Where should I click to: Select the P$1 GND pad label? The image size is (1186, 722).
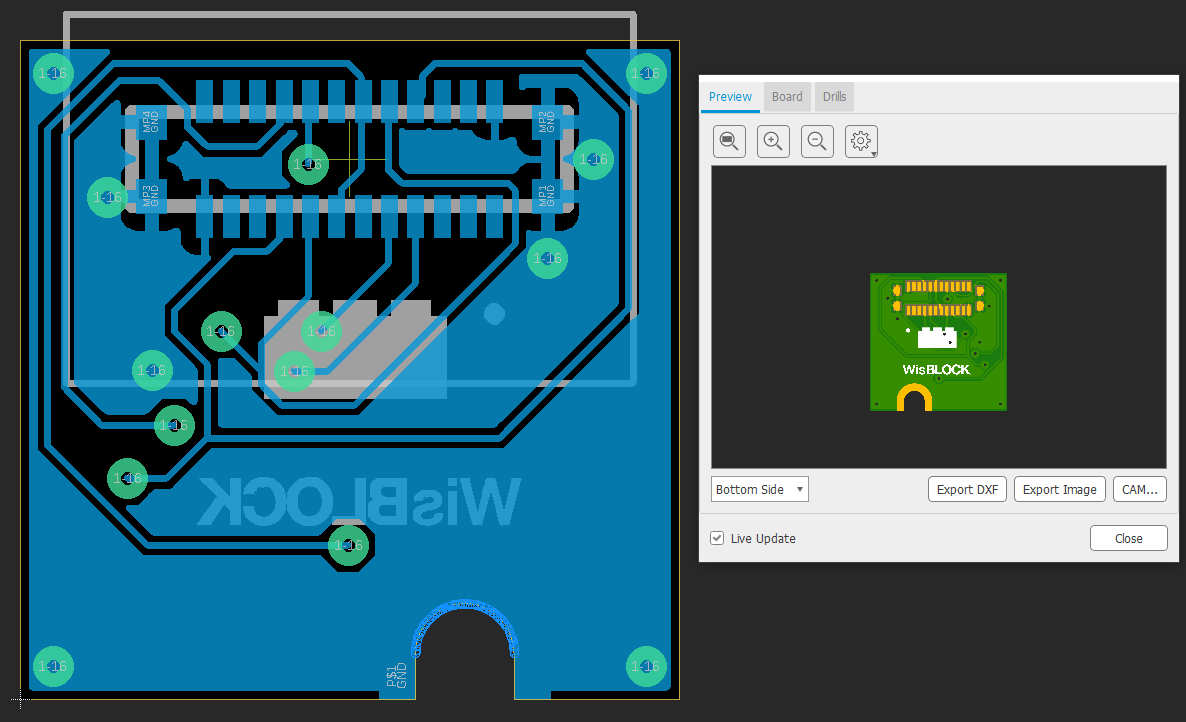(x=396, y=675)
